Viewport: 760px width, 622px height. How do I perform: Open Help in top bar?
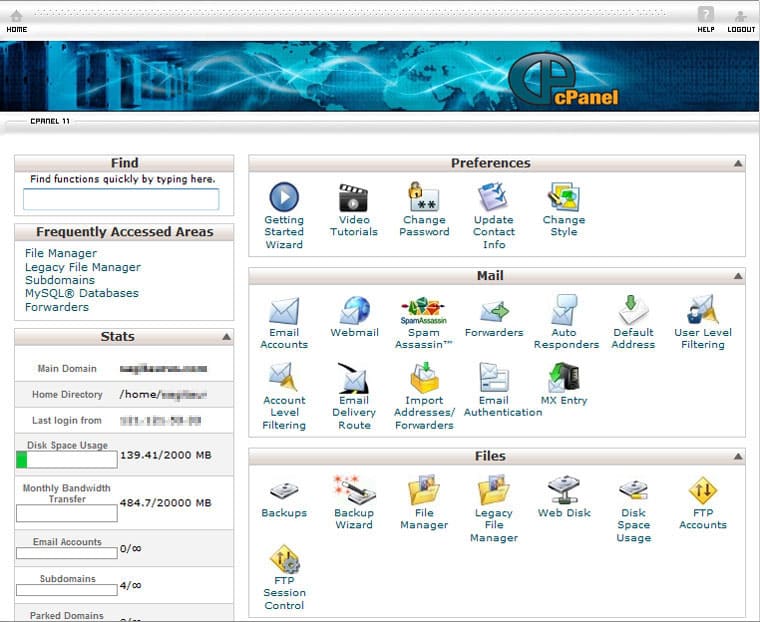point(706,20)
